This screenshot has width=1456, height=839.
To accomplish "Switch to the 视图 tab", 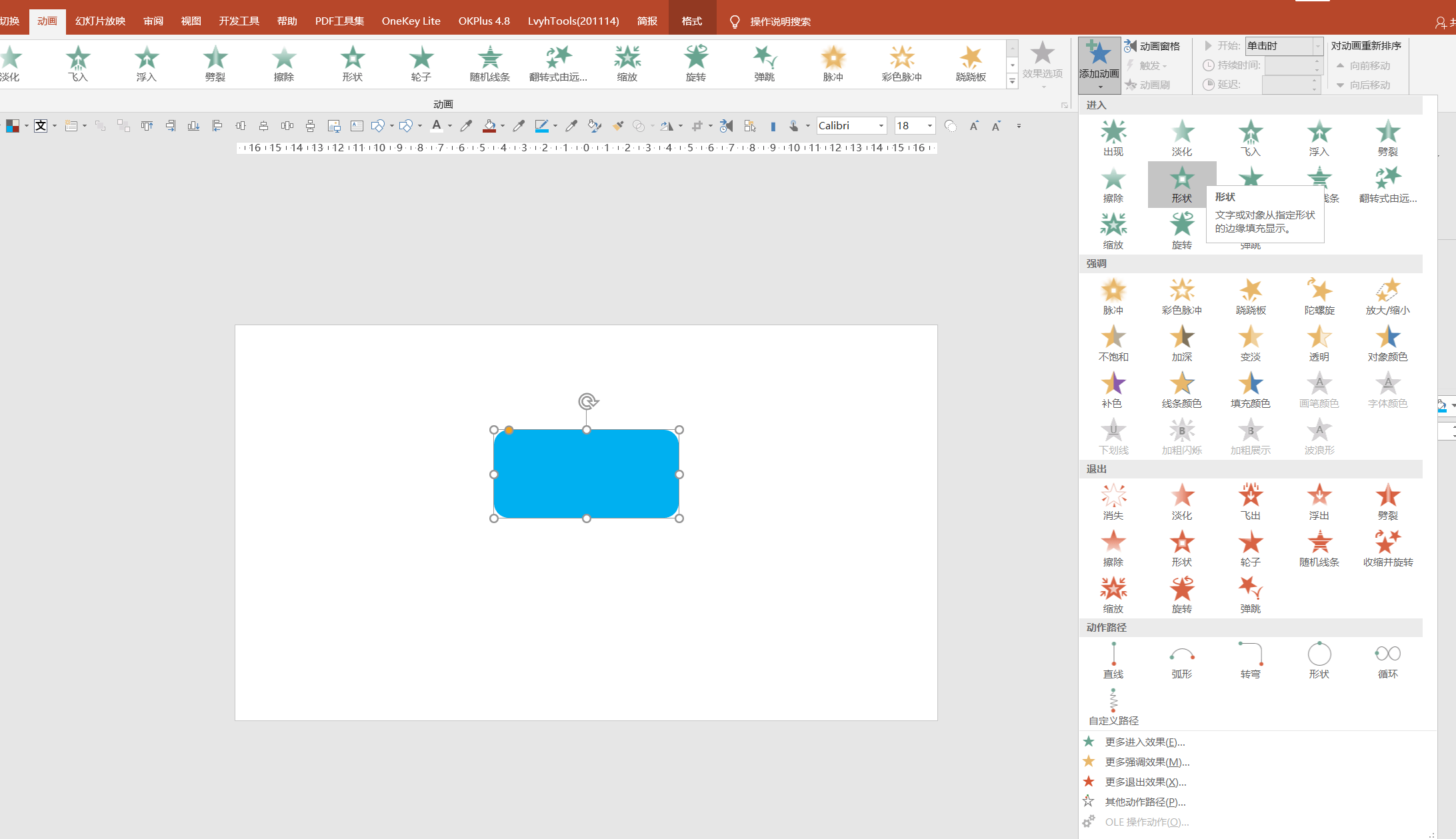I will (191, 21).
